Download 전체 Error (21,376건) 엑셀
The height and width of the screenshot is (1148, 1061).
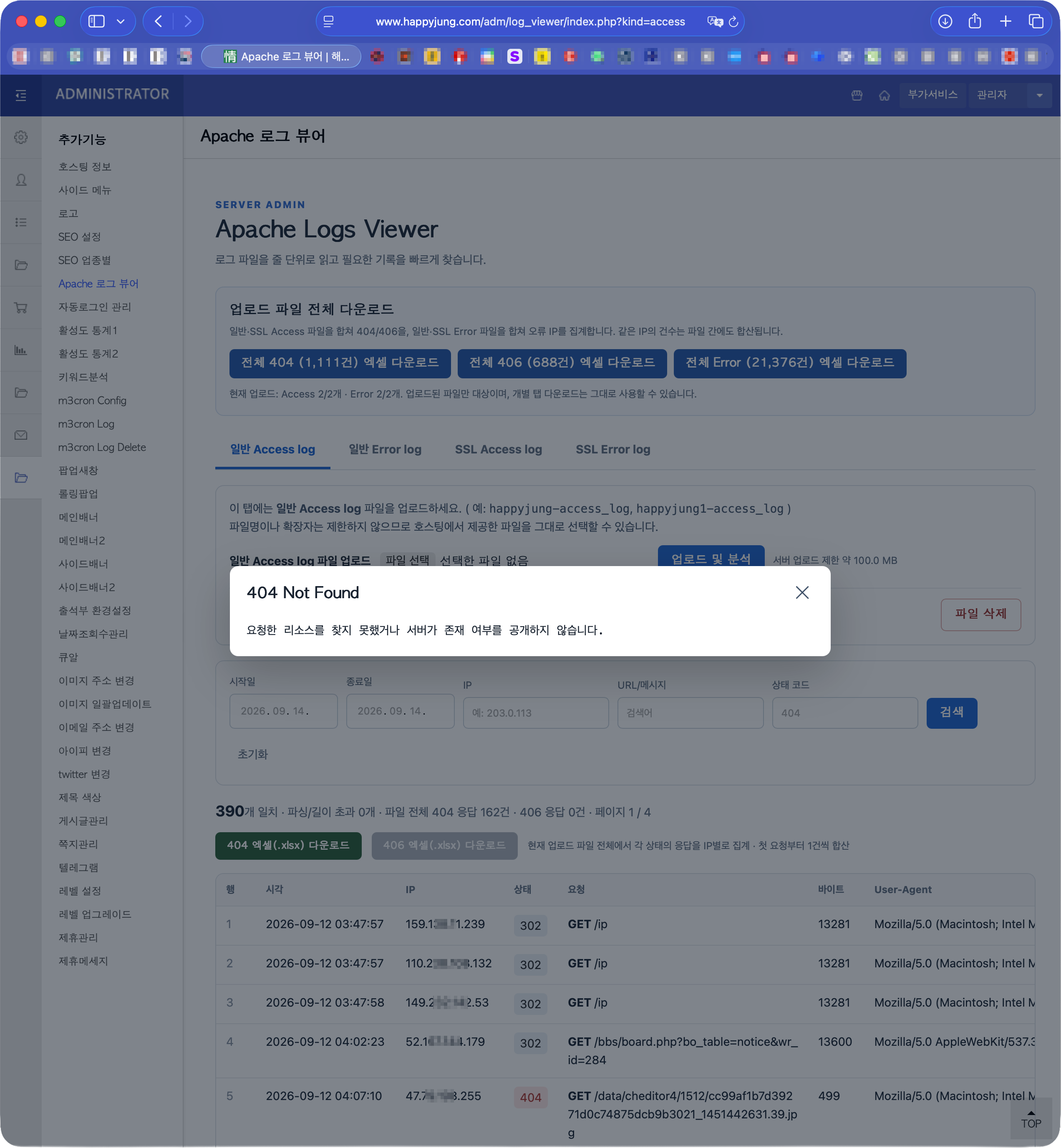coord(790,363)
